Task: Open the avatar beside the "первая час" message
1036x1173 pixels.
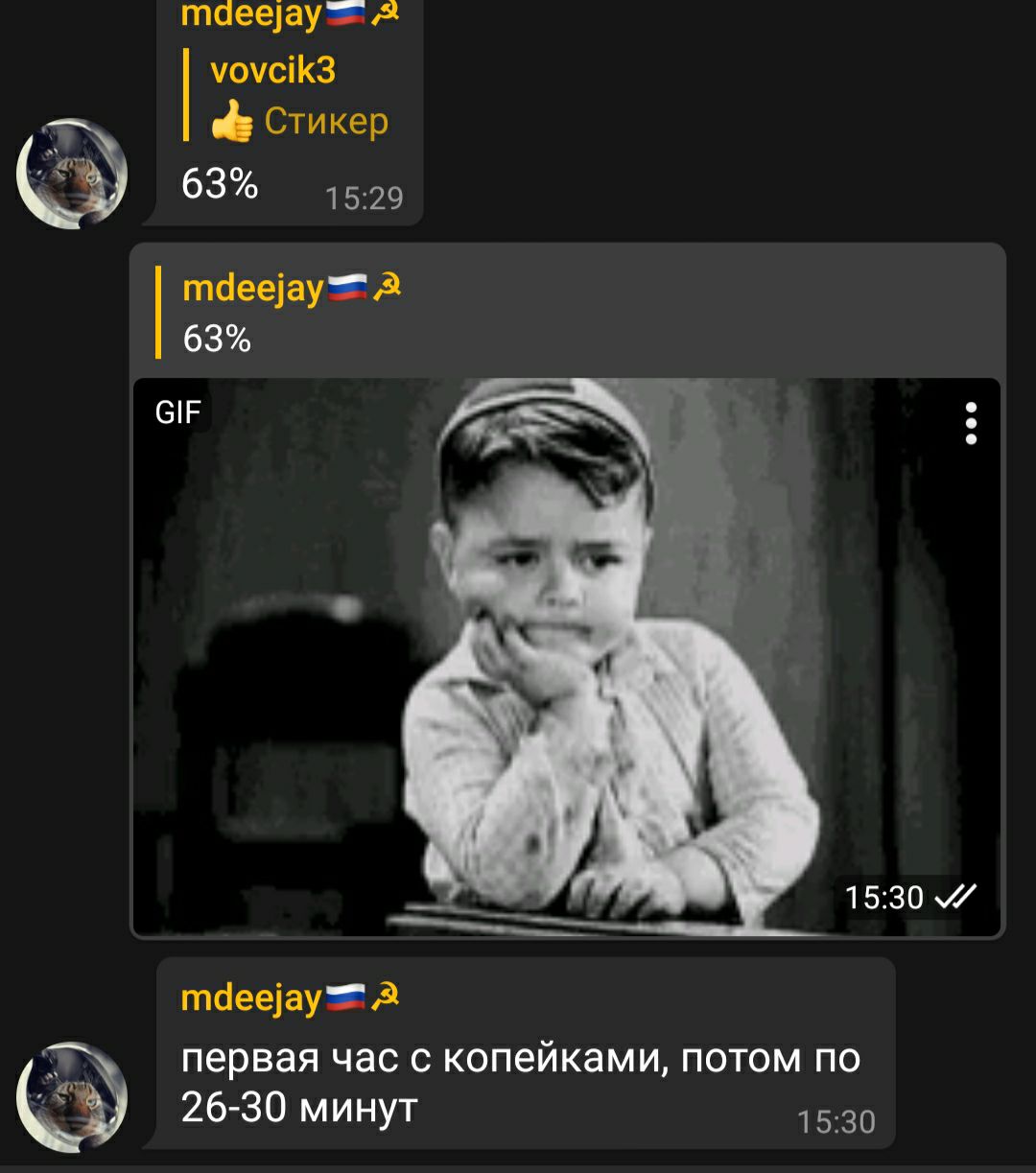Action: (72, 1097)
